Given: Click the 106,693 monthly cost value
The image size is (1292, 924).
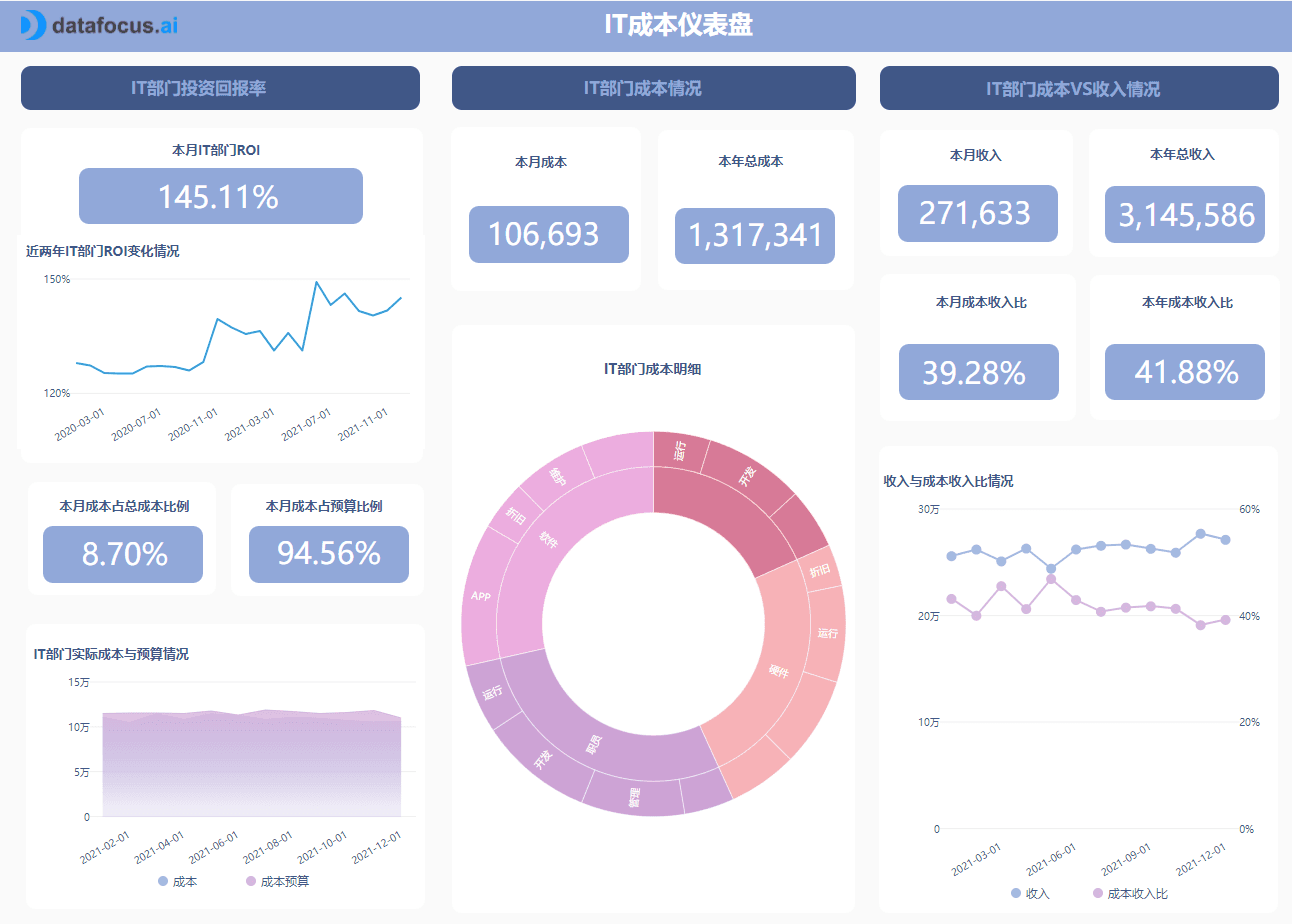Looking at the screenshot, I should [548, 235].
